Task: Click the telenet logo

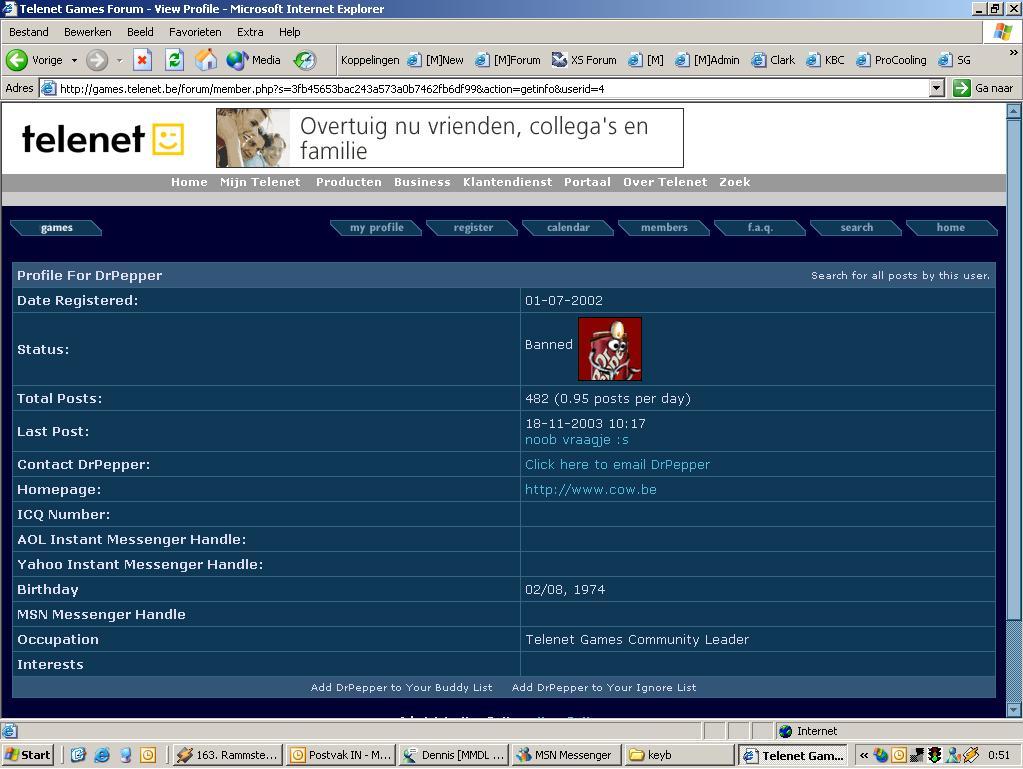Action: coord(103,138)
